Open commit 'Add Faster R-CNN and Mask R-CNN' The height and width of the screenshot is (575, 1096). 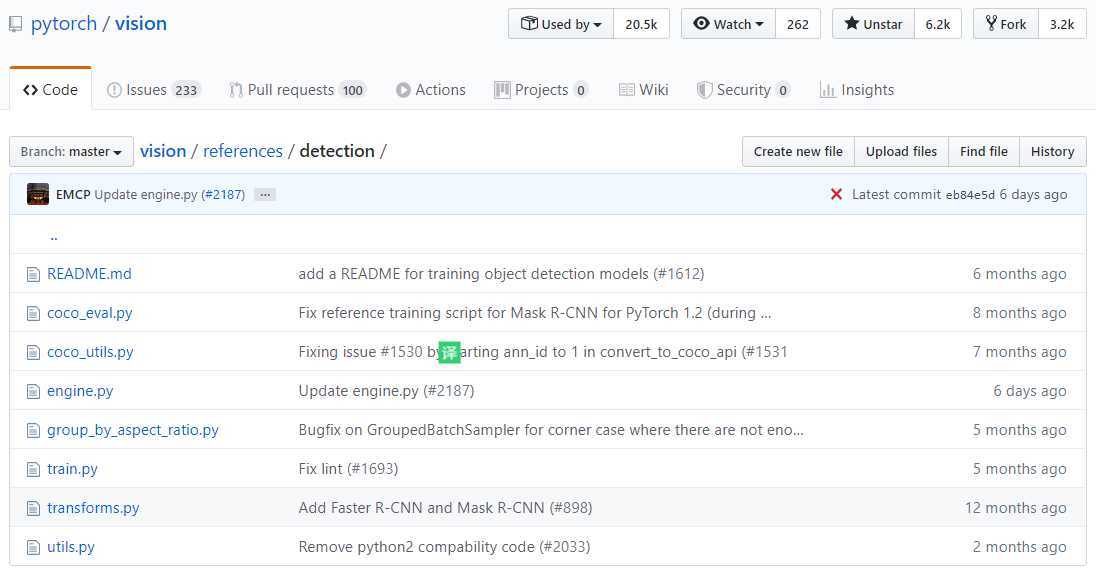click(x=445, y=508)
